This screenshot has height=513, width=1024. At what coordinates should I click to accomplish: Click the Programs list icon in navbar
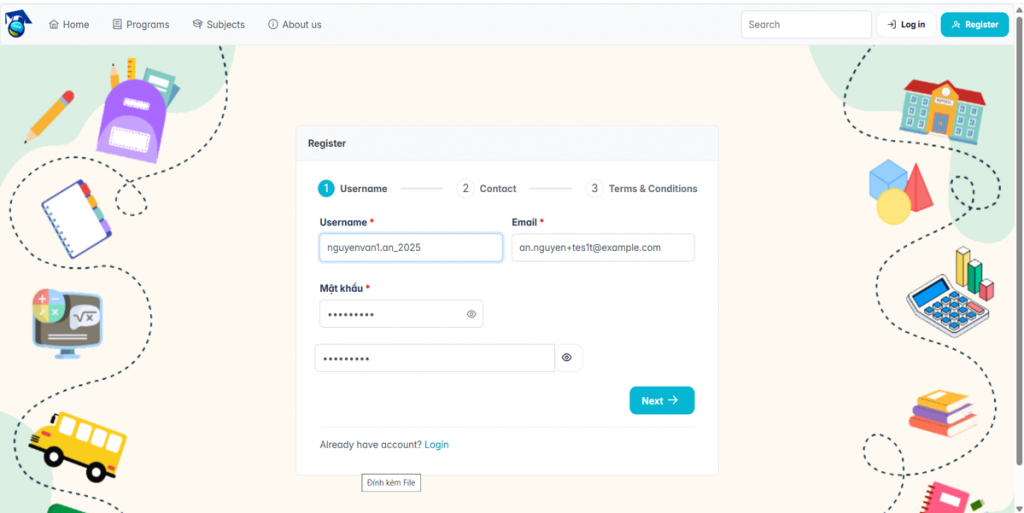tap(117, 24)
